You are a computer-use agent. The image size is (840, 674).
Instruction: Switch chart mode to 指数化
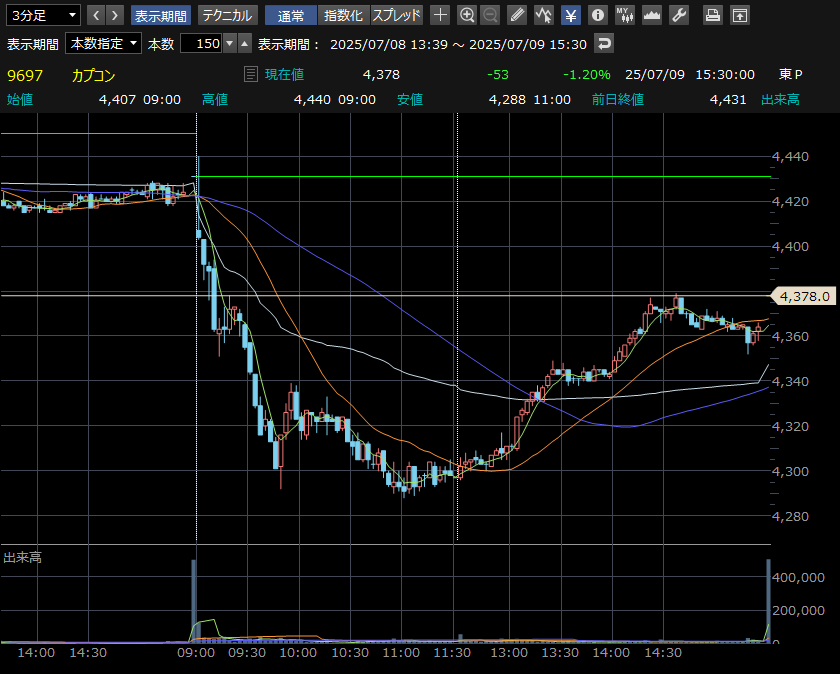[343, 15]
